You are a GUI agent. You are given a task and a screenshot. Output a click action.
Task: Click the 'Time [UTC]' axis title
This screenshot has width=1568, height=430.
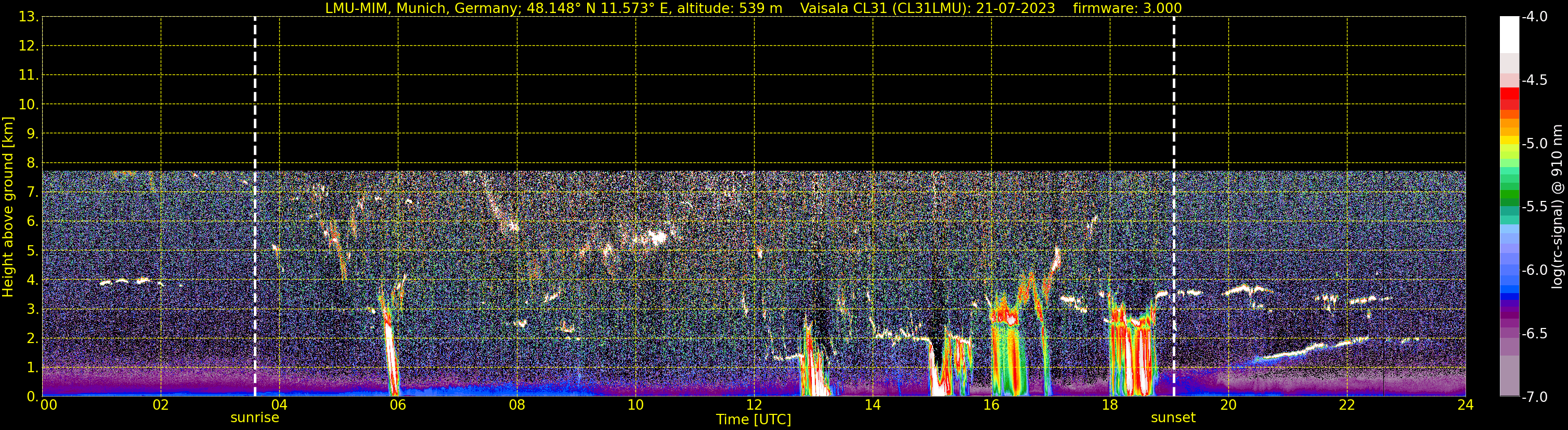click(x=754, y=420)
